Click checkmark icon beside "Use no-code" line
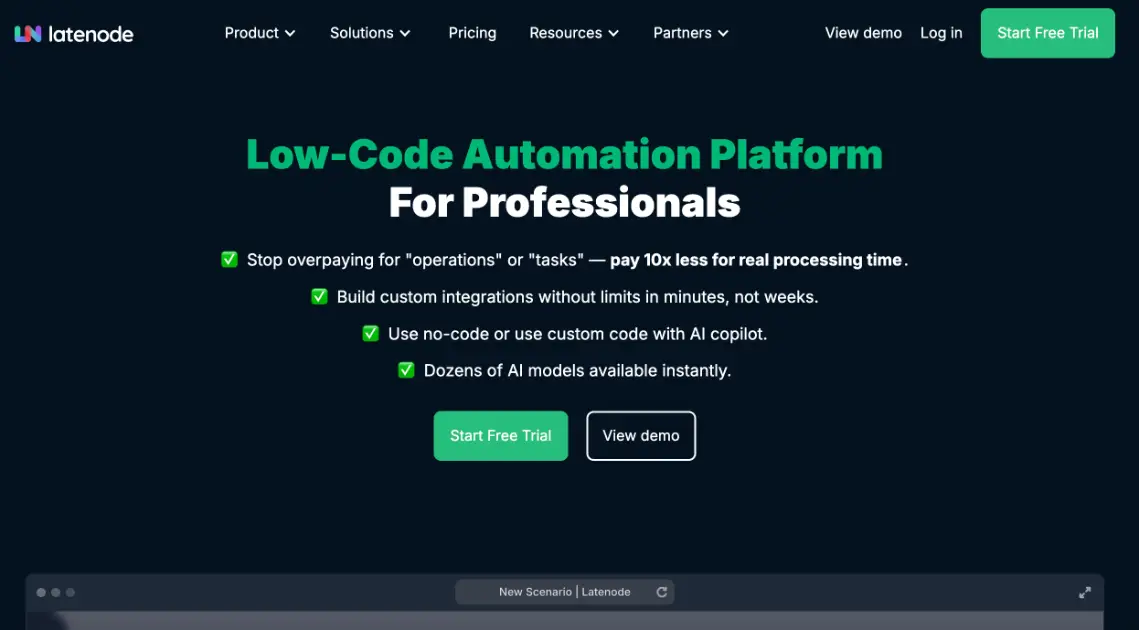The image size is (1139, 630). [371, 334]
